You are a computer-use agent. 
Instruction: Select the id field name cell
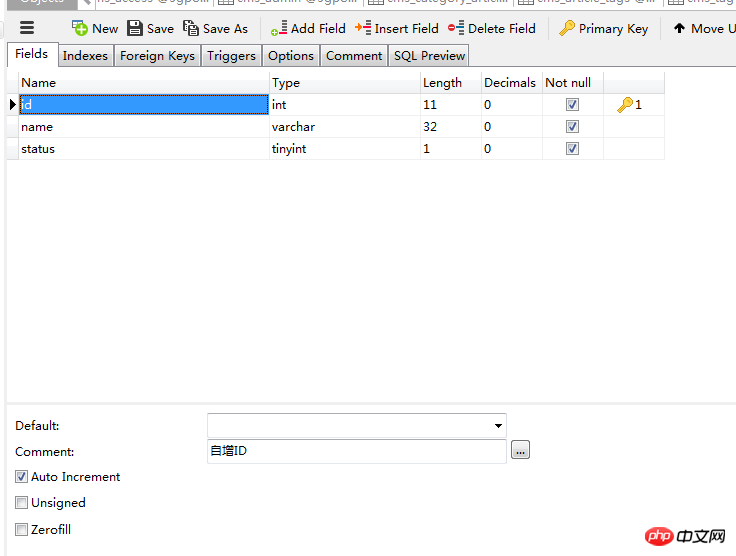tap(144, 104)
